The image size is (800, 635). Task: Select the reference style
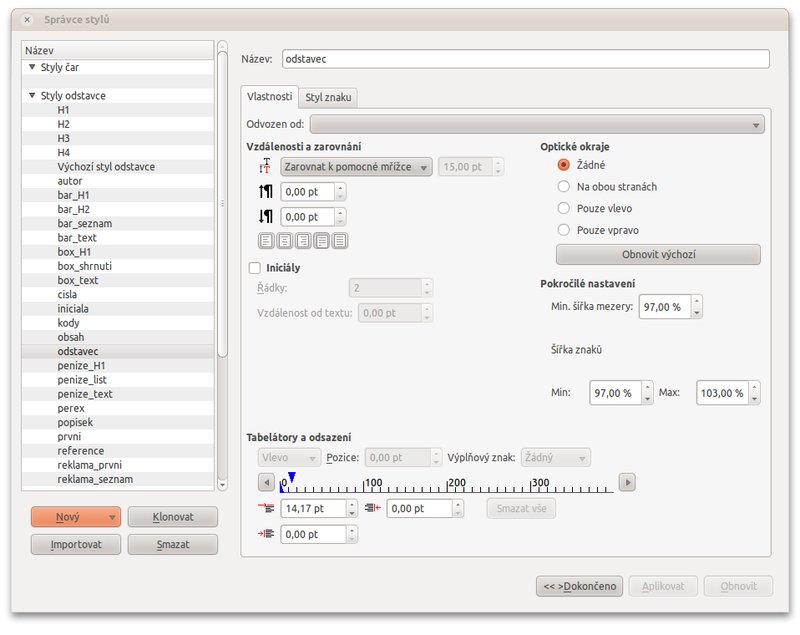coord(81,451)
